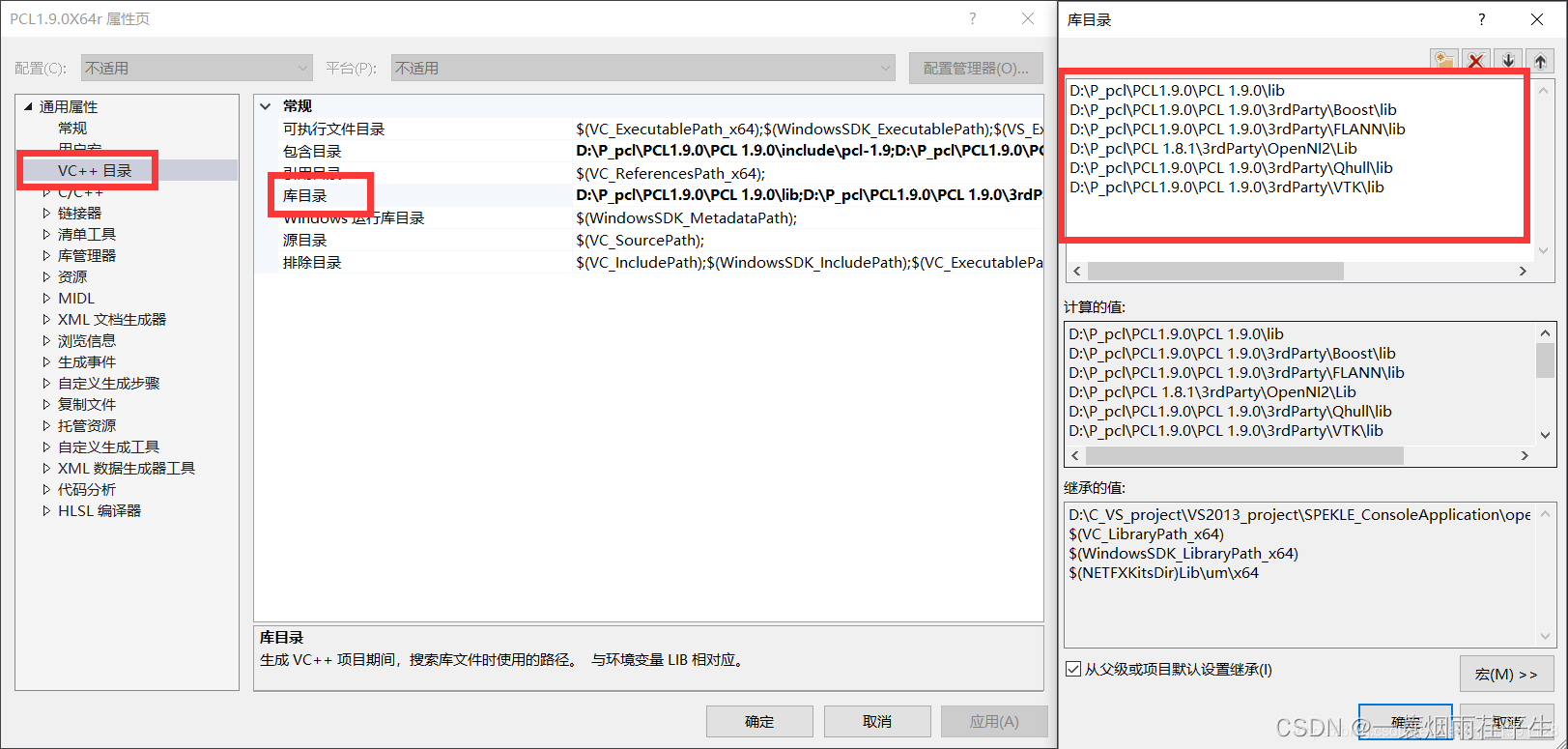The width and height of the screenshot is (1568, 749).
Task: Select the 自定义生成步骤 tree item
Action: [x=109, y=383]
